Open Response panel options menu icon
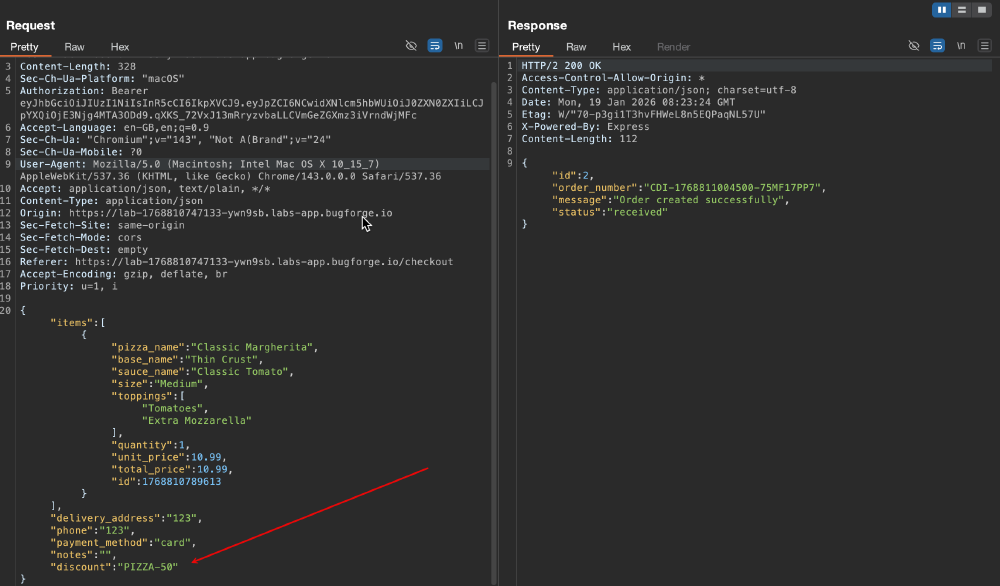This screenshot has height=586, width=1000. (985, 46)
